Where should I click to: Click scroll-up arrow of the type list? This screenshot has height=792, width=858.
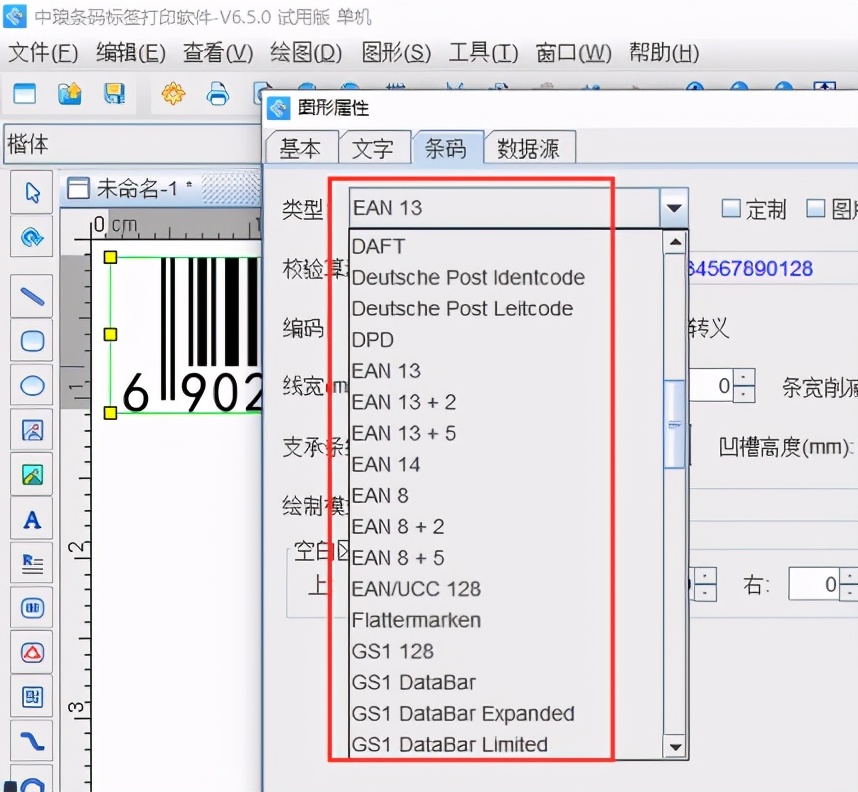click(675, 242)
